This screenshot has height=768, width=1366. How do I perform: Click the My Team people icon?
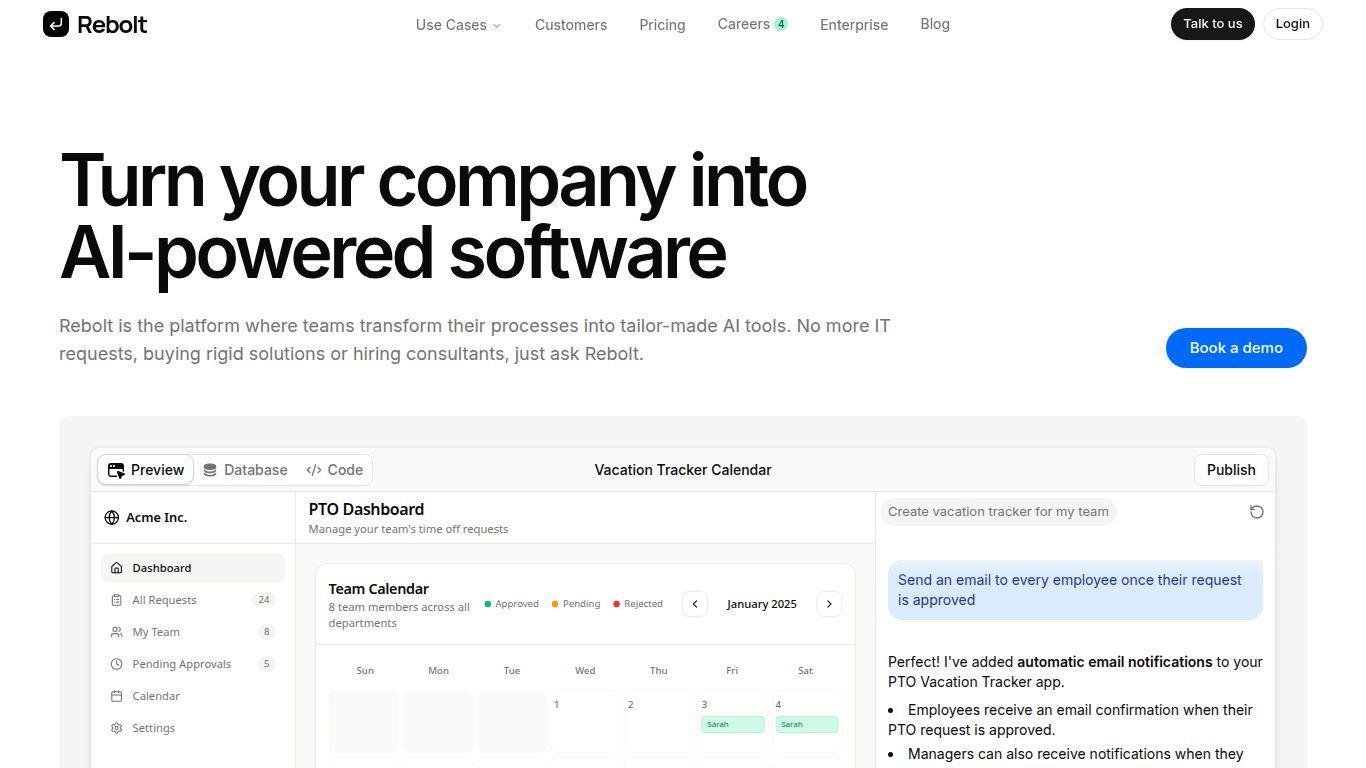tap(117, 632)
